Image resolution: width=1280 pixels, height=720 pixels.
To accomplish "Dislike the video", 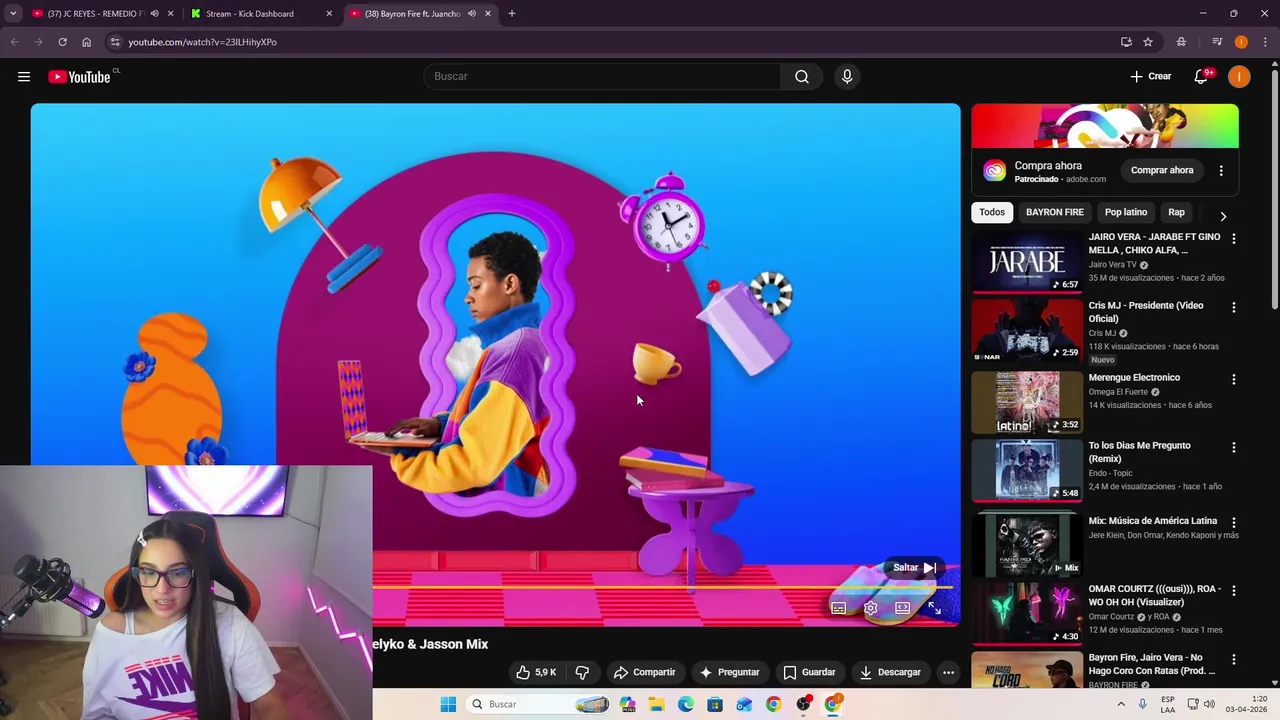I will point(582,672).
